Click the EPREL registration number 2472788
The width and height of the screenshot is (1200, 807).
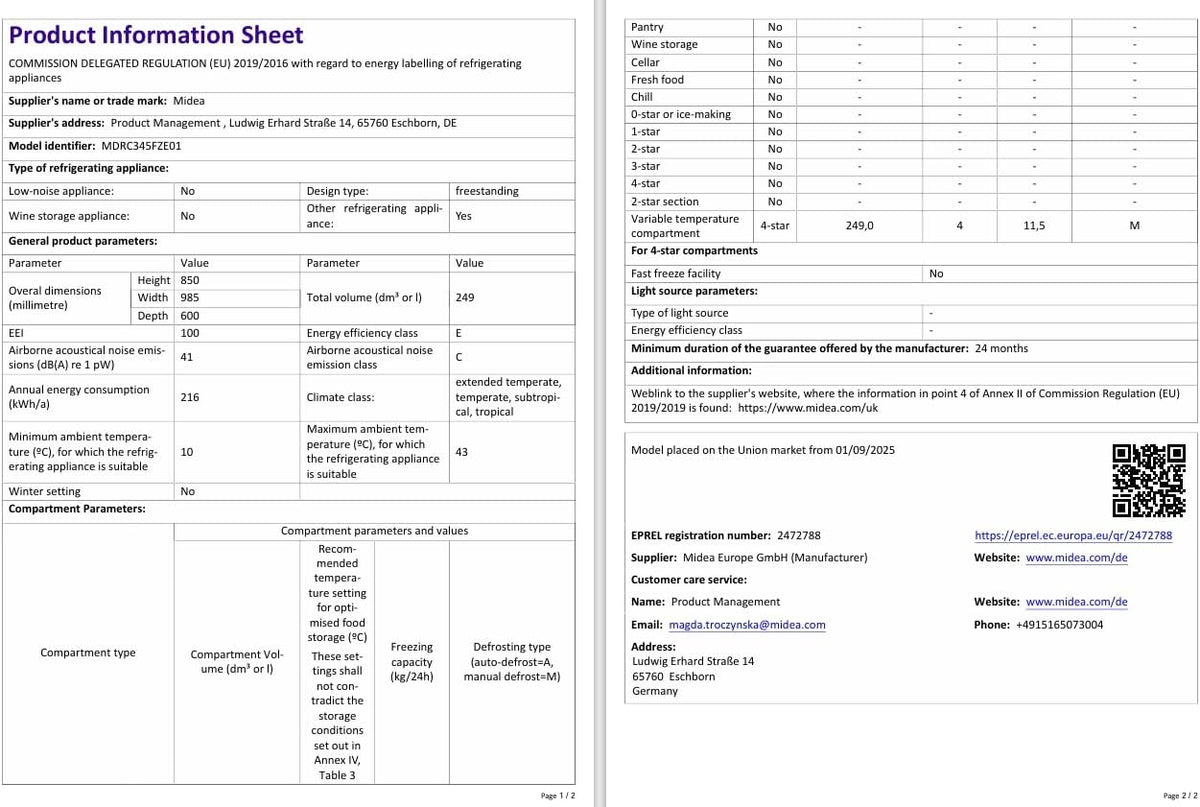797,535
